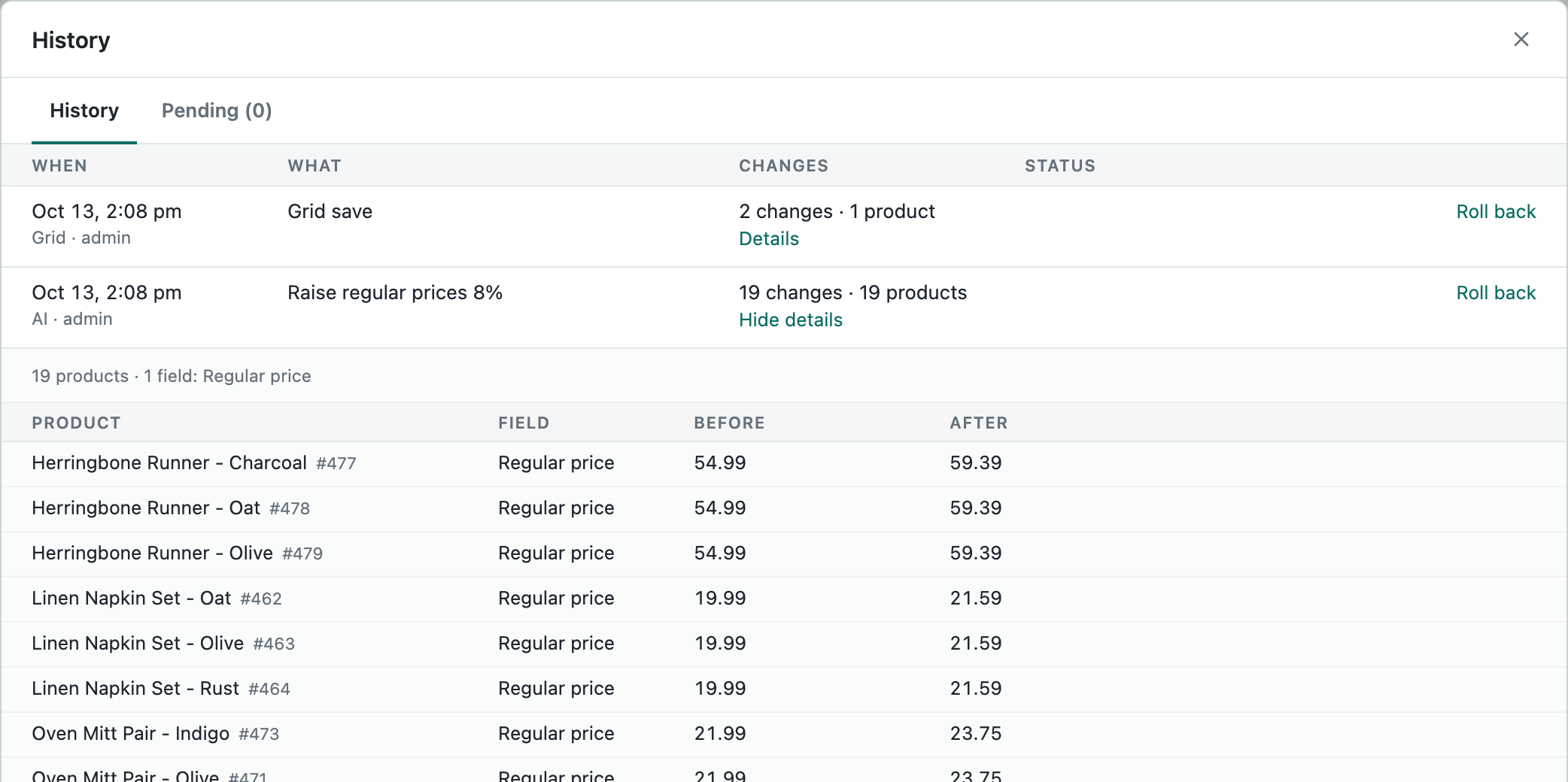Click the after price 59.39 for Charcoal runner
1568x782 pixels.
976,462
